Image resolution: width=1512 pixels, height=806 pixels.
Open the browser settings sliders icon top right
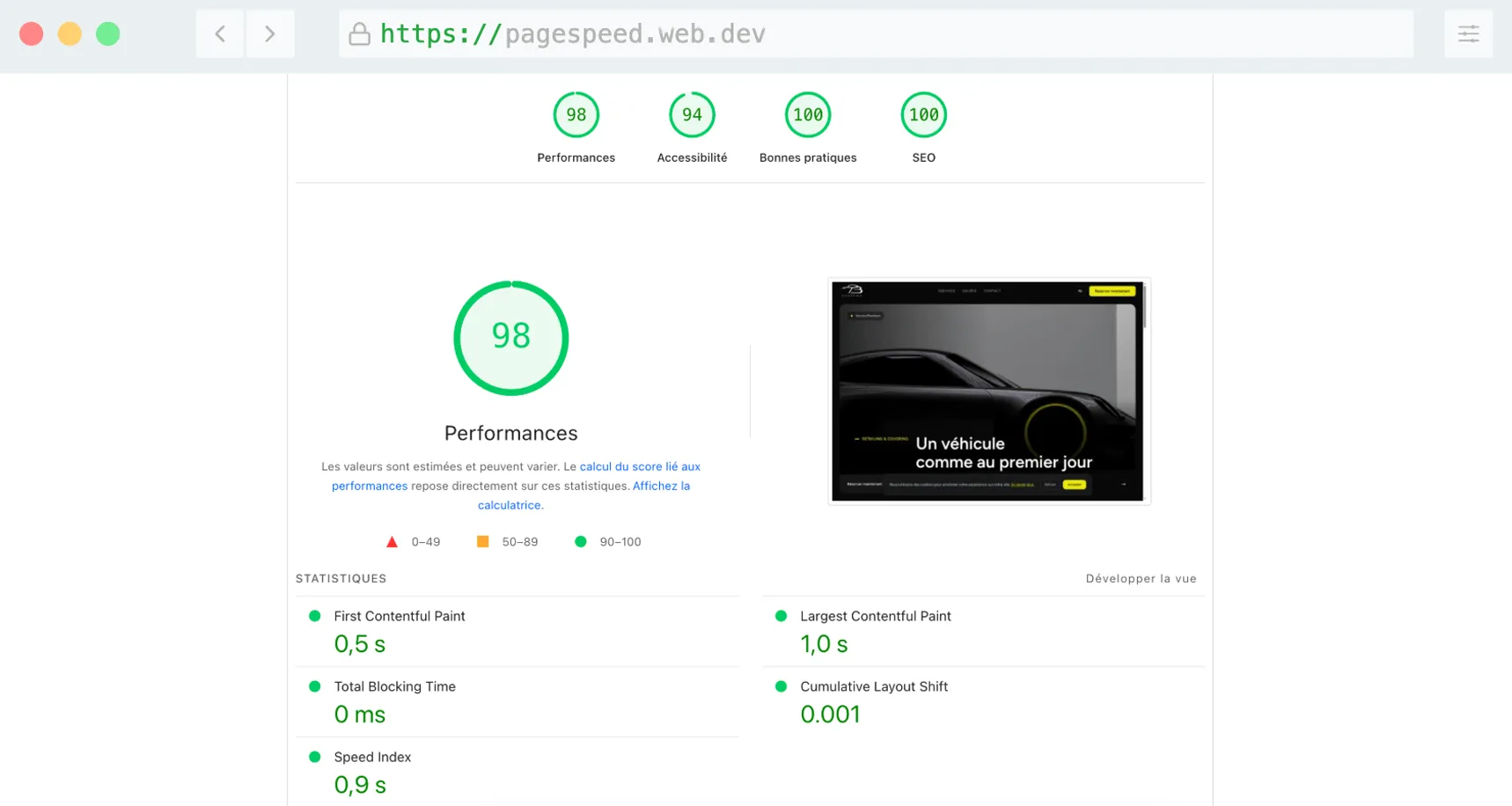1468,33
